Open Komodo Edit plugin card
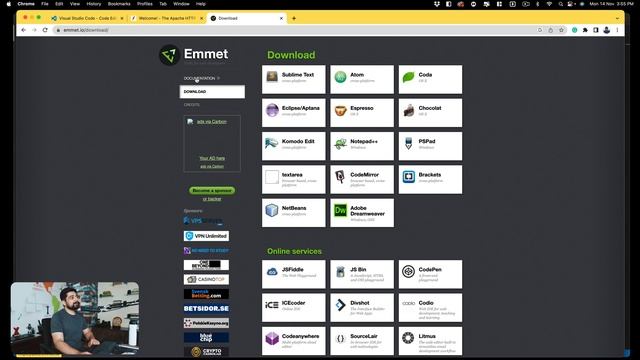 coord(294,146)
